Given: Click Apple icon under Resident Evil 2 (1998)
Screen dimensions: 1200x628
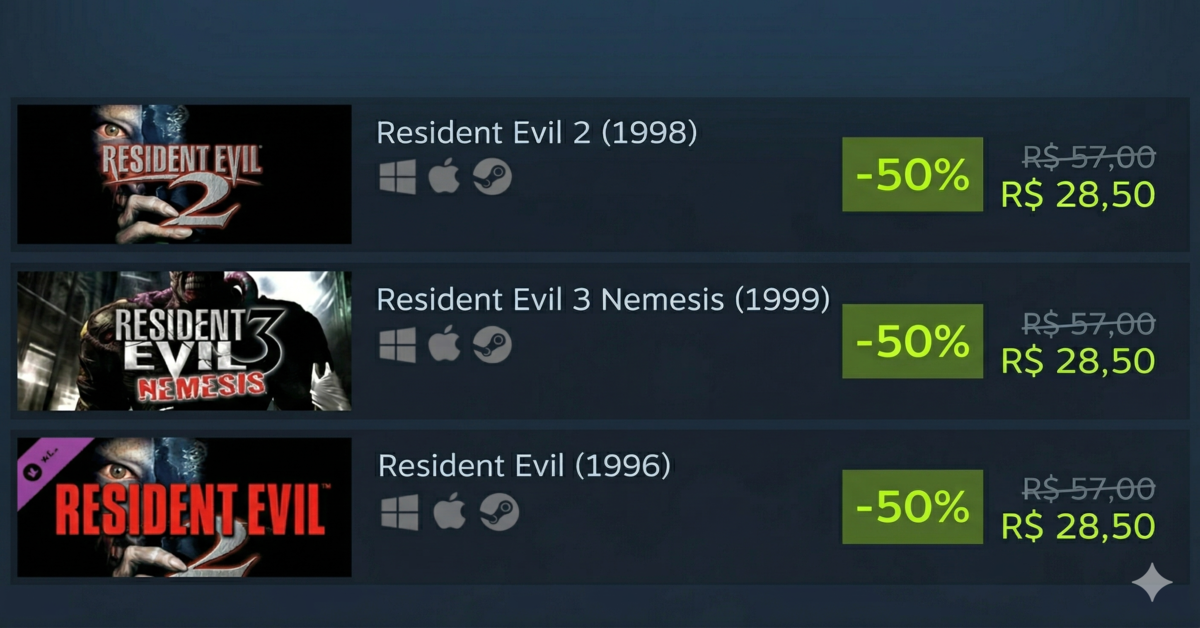Looking at the screenshot, I should 444,178.
